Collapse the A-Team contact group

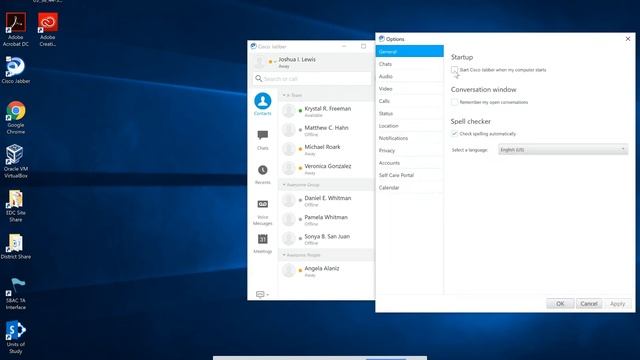[284, 95]
